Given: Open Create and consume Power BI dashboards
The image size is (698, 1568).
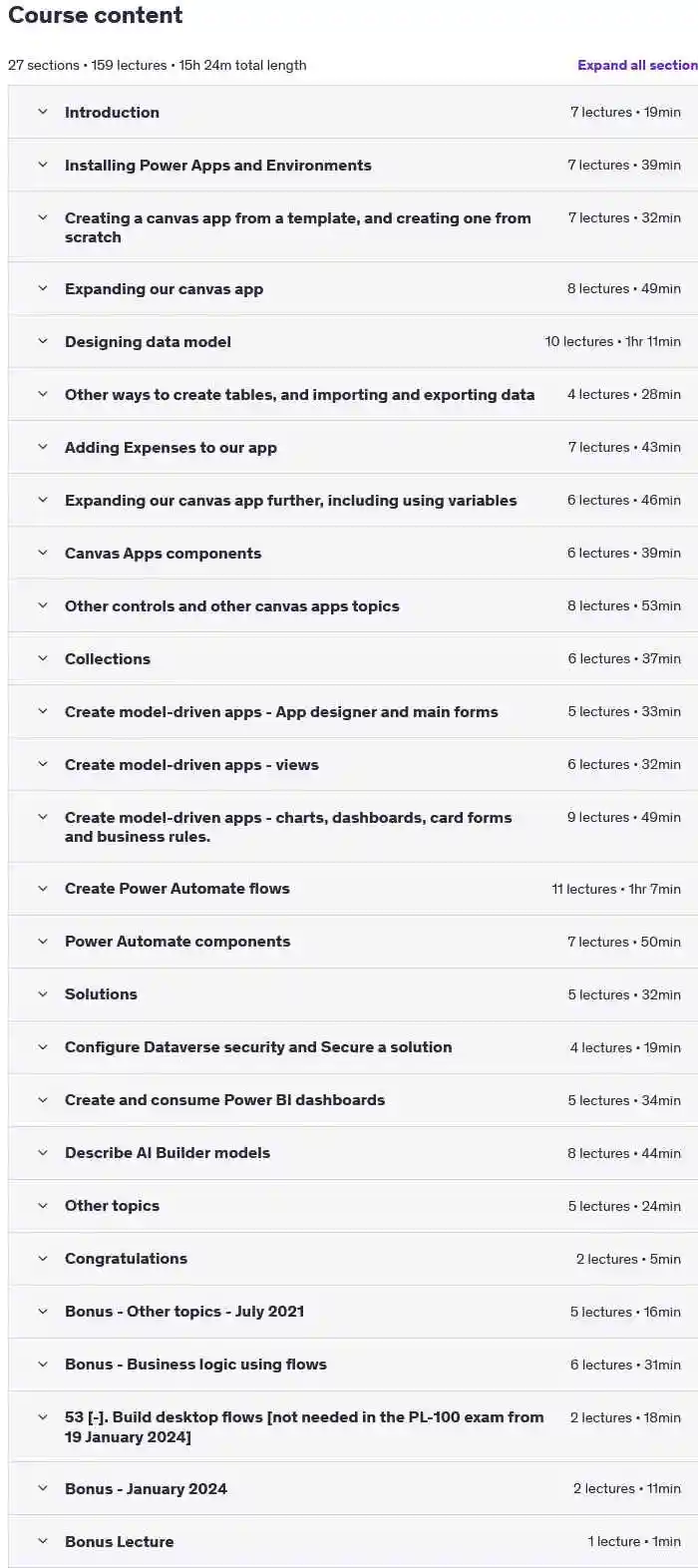Looking at the screenshot, I should (353, 1100).
